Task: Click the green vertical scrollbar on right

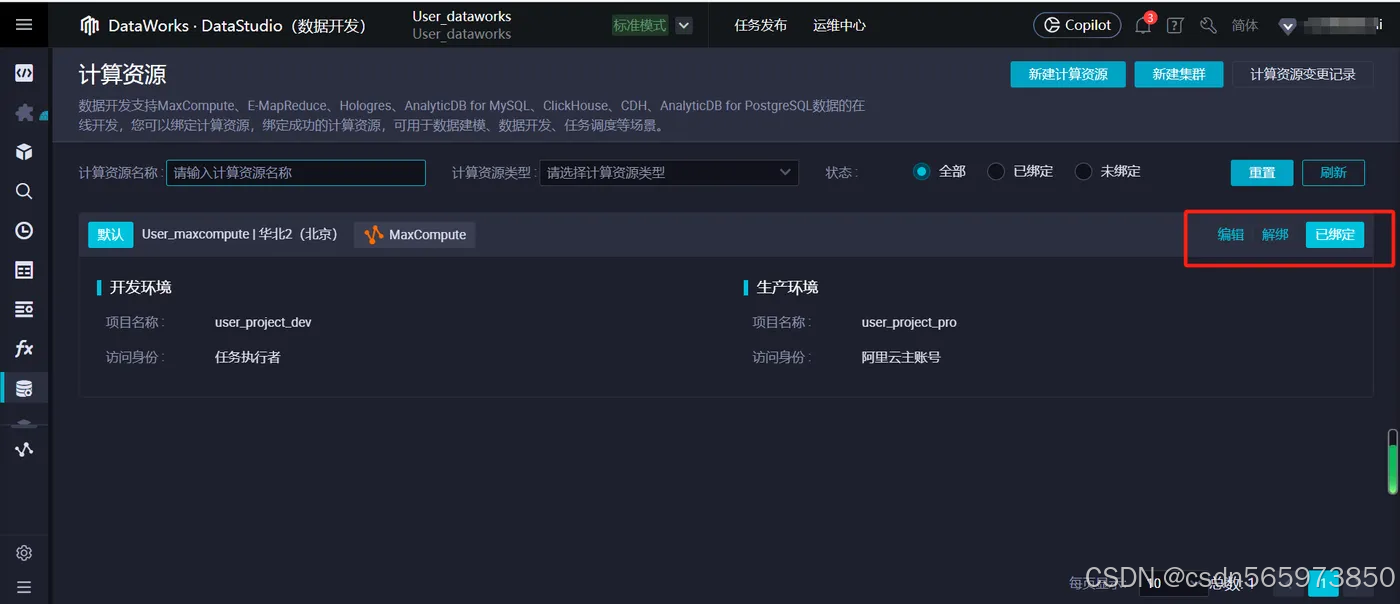Action: tap(1392, 462)
